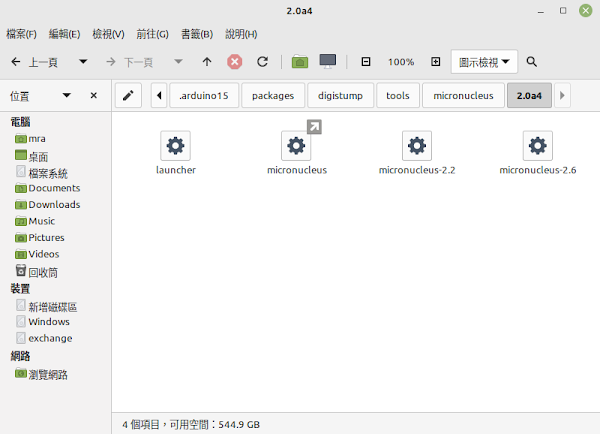Open Music in the sidebar
This screenshot has height=434, width=600.
[35, 221]
